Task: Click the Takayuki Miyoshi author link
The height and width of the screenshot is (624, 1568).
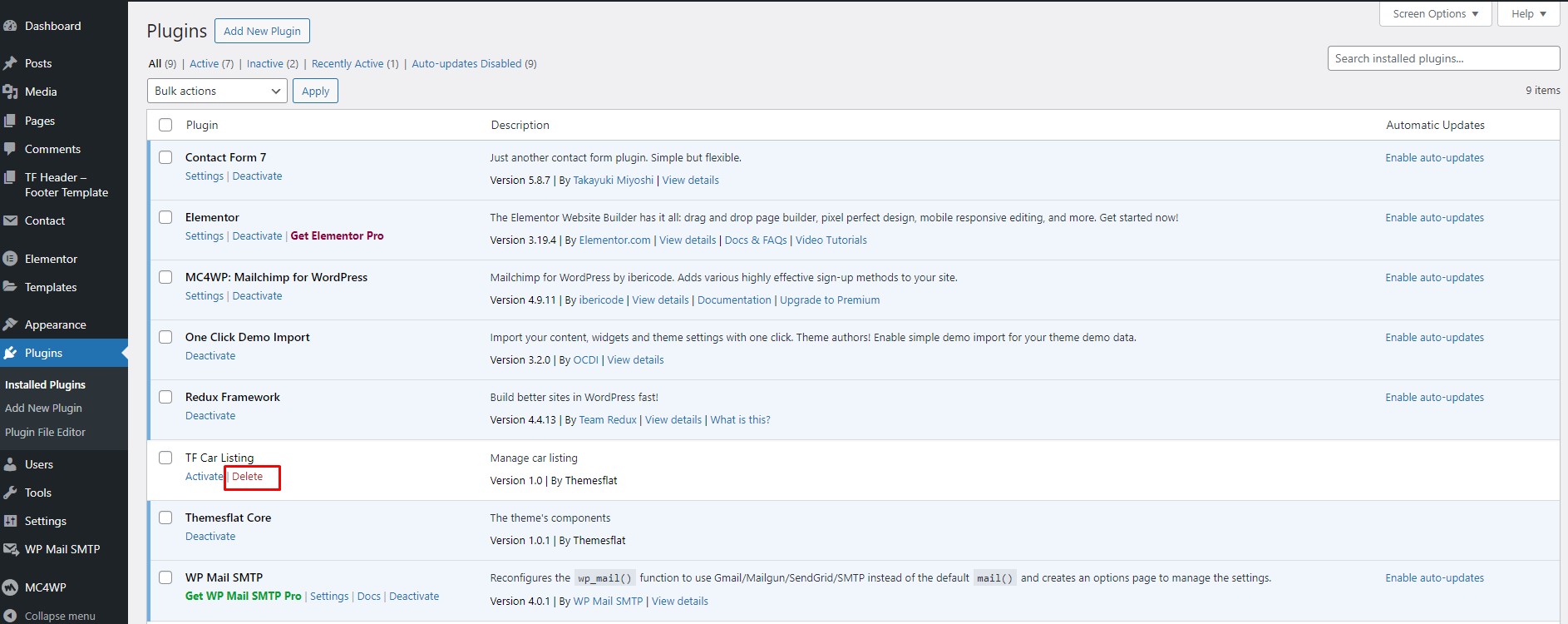Action: (x=614, y=181)
